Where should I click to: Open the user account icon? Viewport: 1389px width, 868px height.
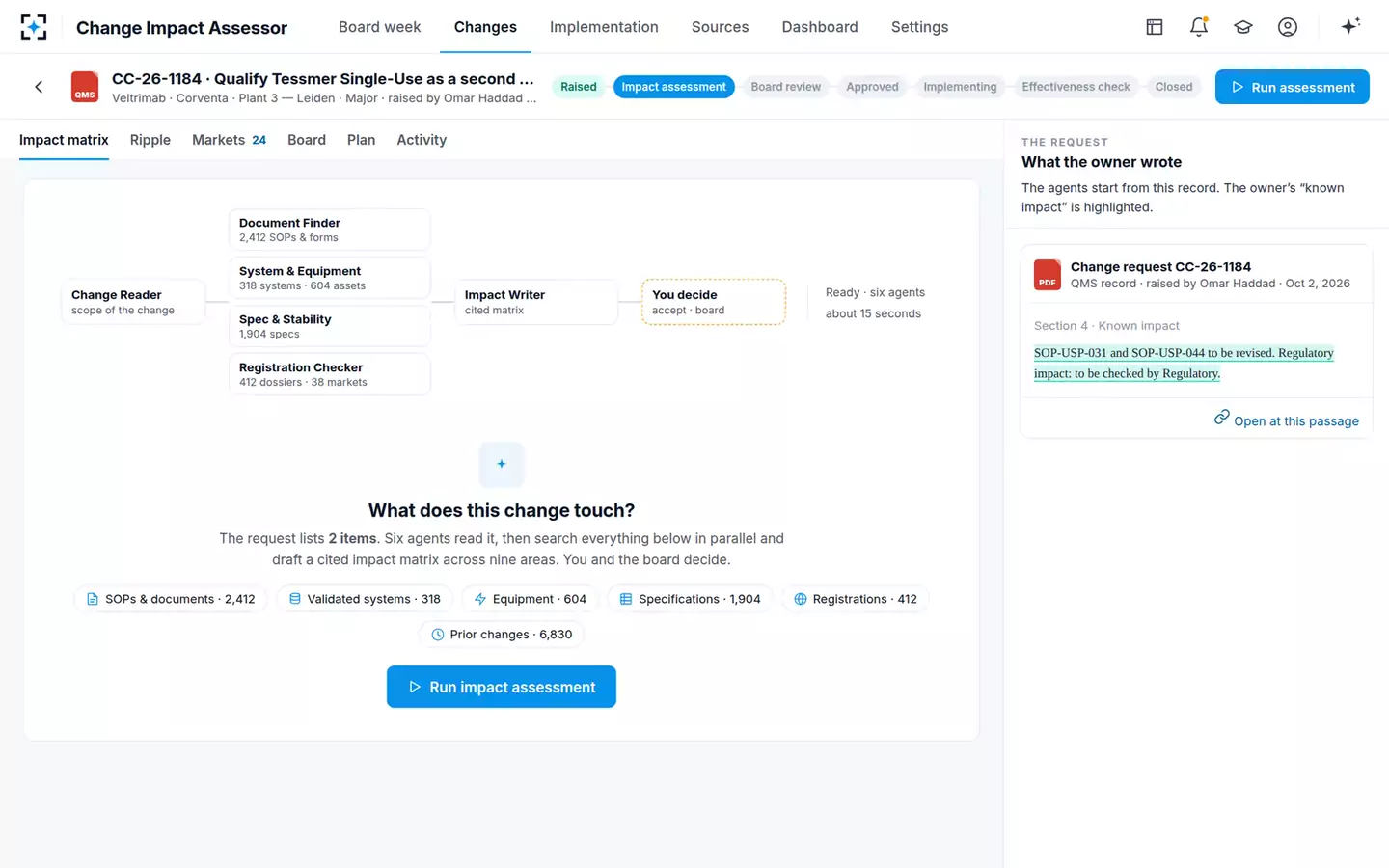[x=1288, y=27]
